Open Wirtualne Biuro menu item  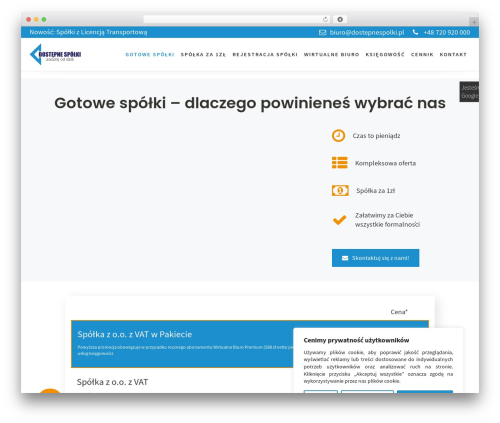[x=331, y=55]
